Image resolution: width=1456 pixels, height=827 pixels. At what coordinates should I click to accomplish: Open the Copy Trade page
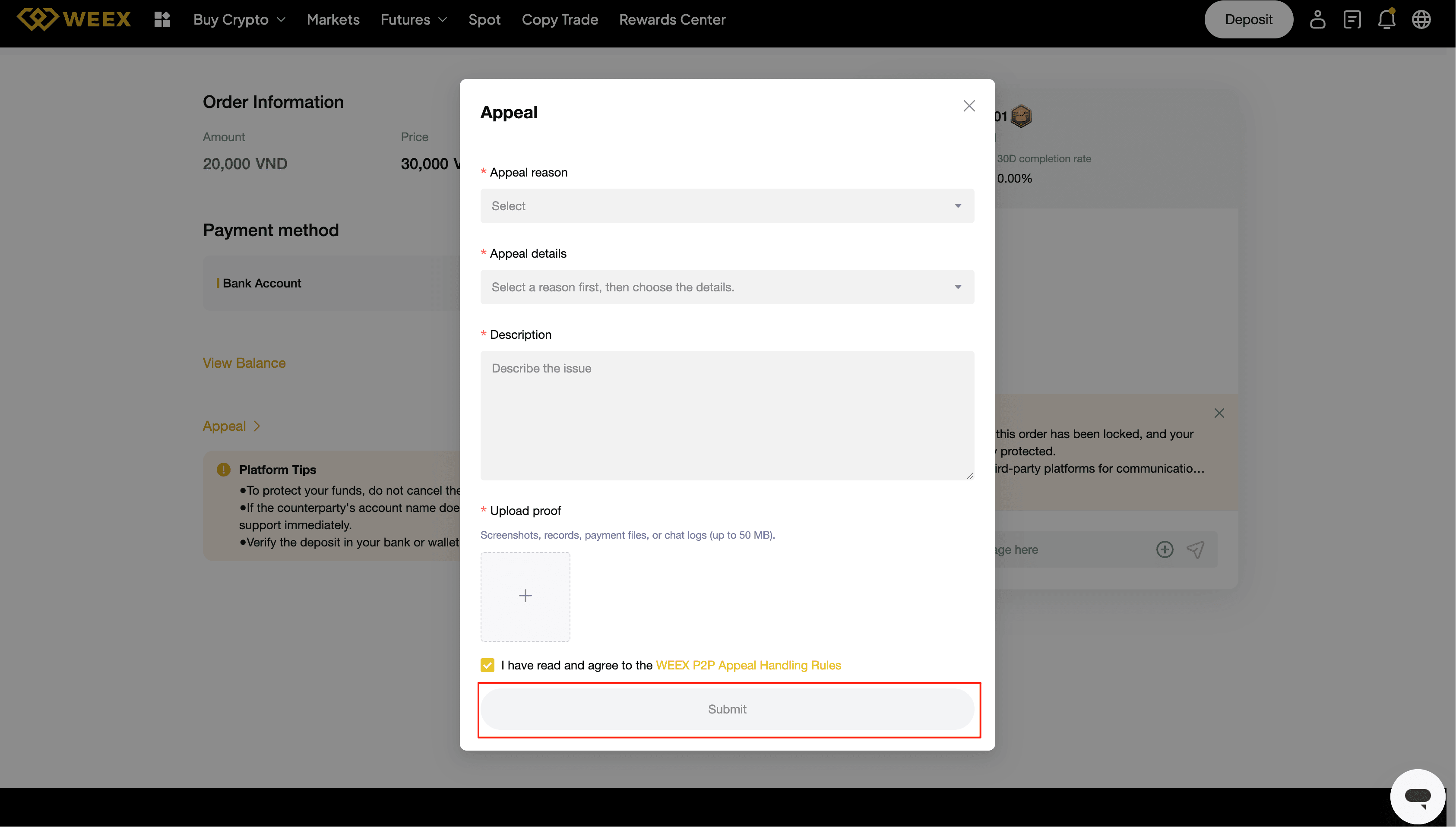560,19
